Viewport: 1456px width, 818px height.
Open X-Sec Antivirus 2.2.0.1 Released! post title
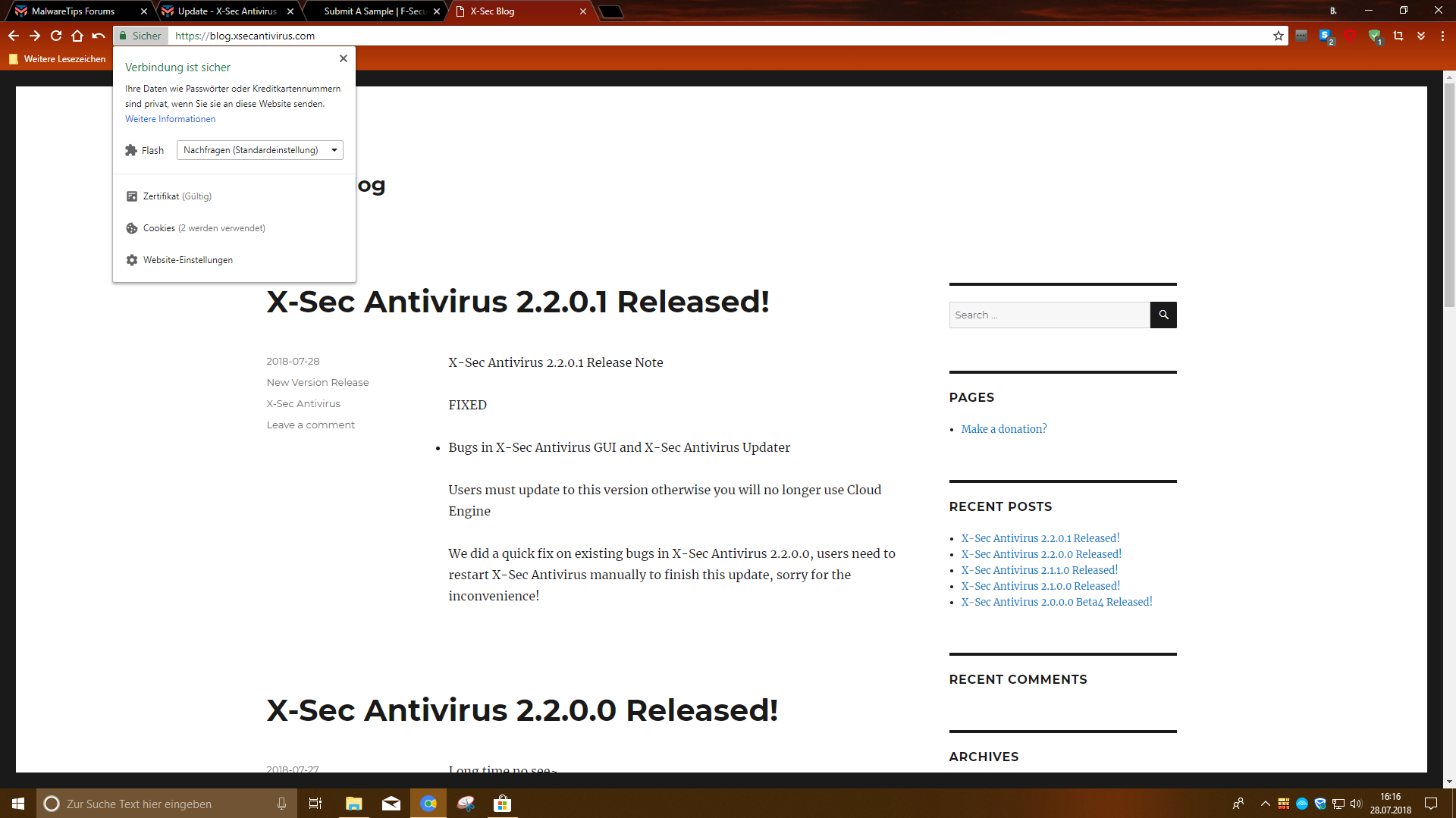pos(518,302)
